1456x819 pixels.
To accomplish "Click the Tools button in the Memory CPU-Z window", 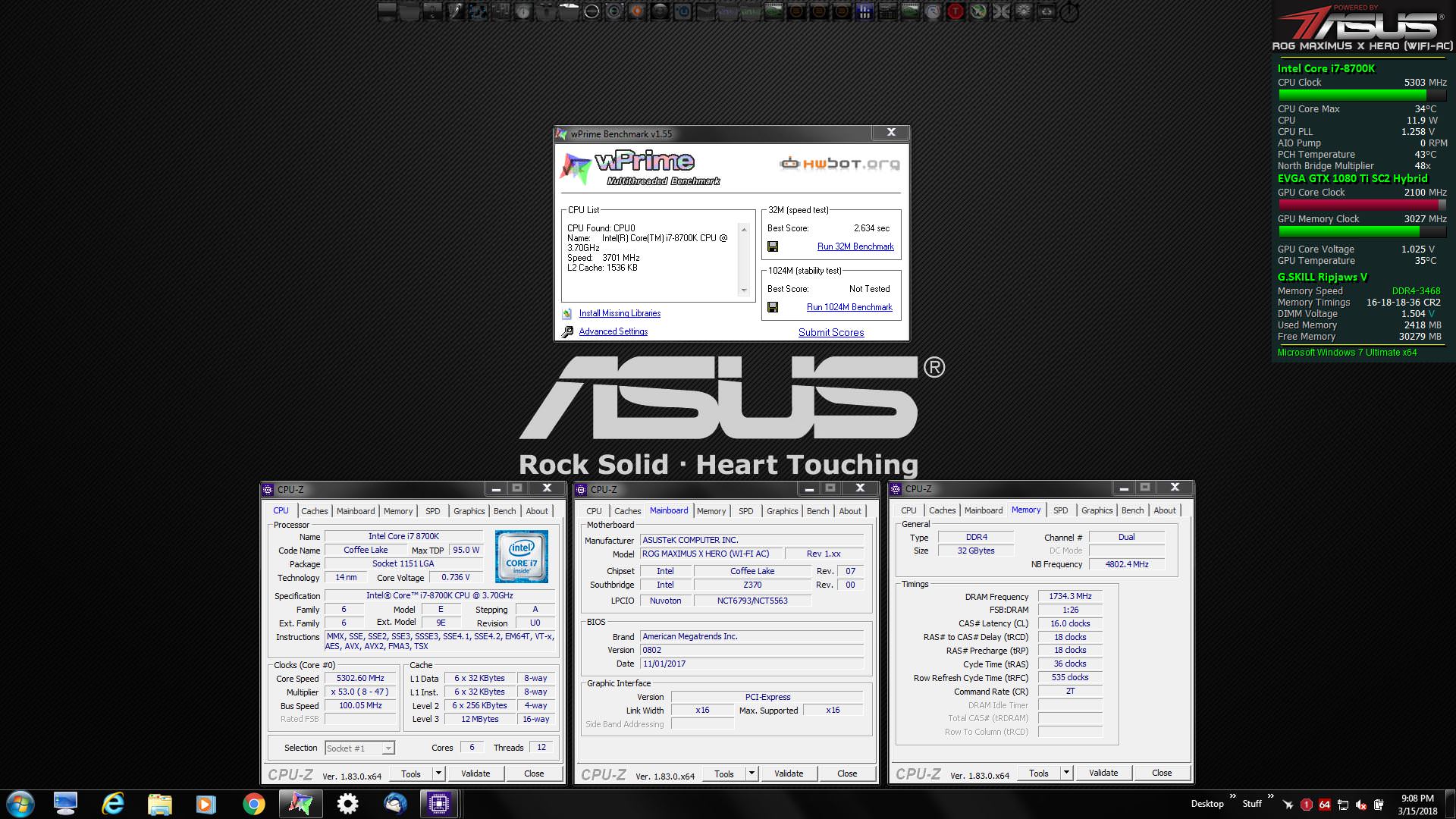I will [1039, 773].
